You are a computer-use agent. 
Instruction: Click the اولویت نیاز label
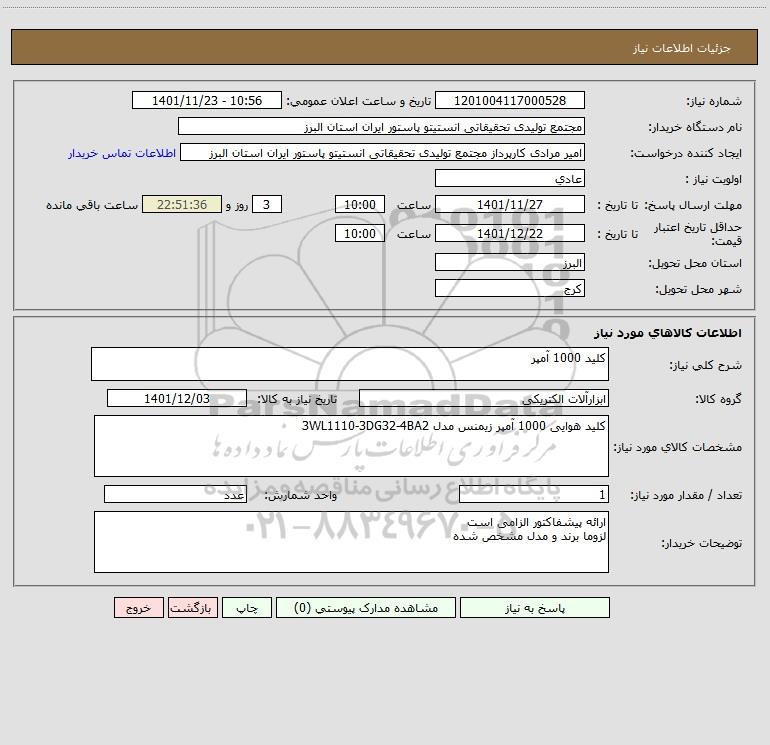[x=714, y=179]
